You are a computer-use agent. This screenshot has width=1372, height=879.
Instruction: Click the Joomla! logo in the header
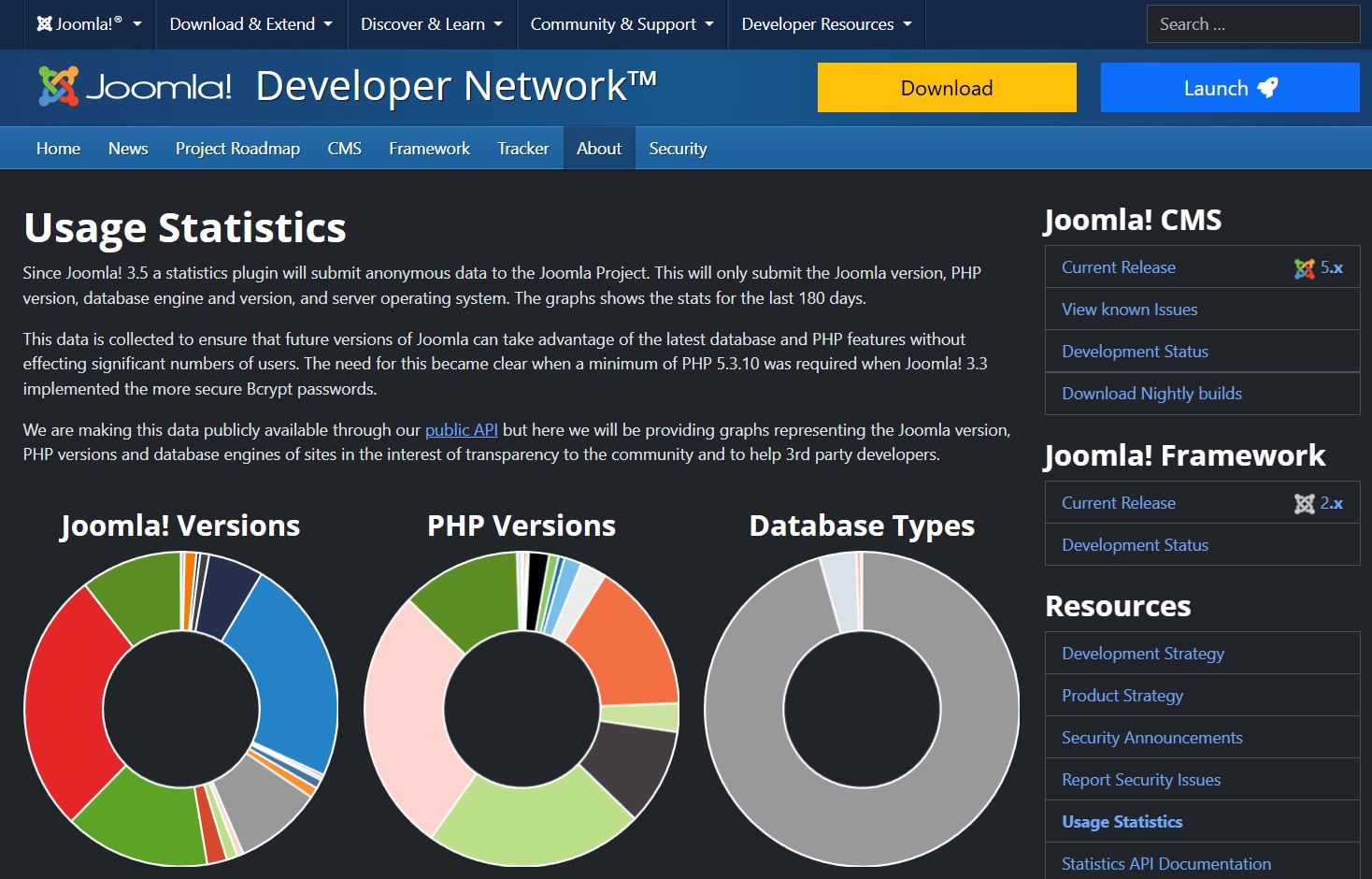135,87
